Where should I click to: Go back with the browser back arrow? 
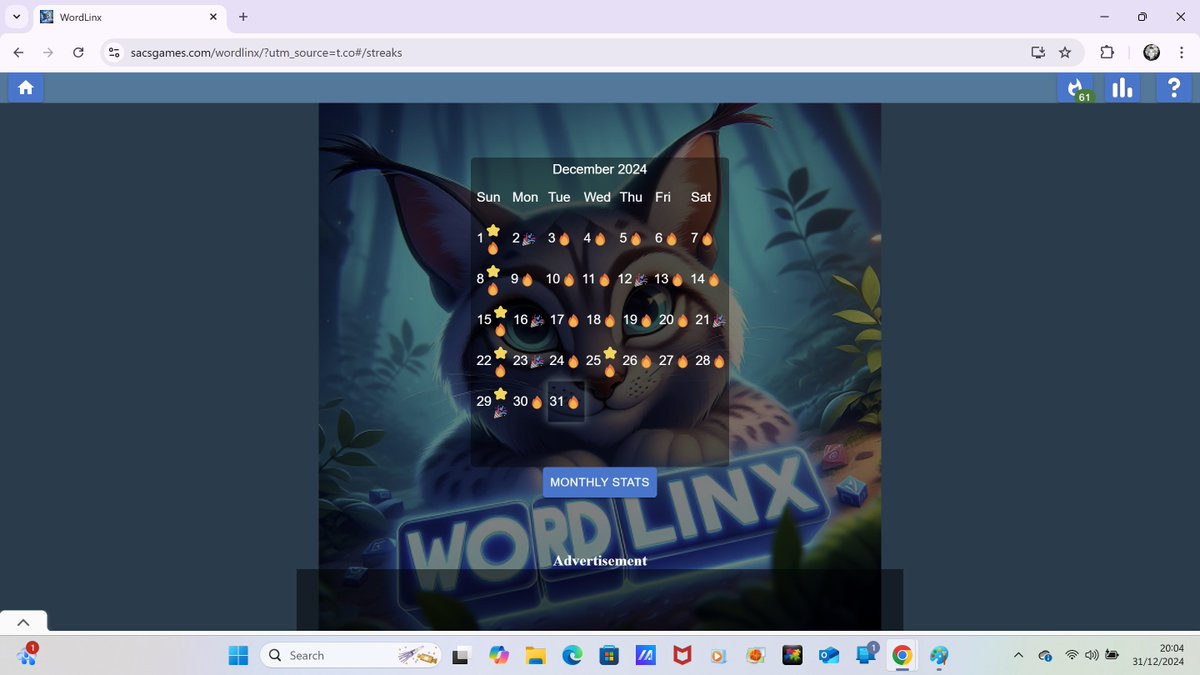pyautogui.click(x=19, y=52)
